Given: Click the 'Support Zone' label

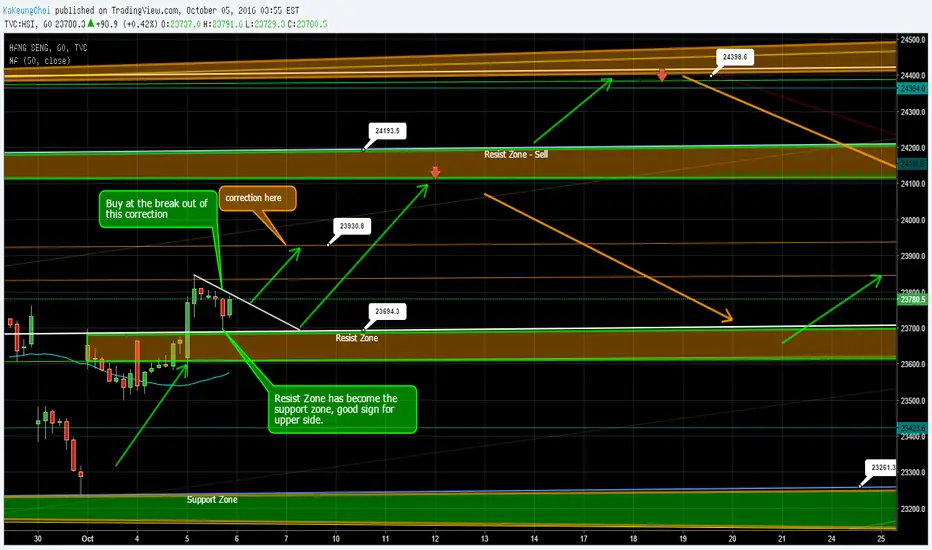Looking at the screenshot, I should point(212,499).
